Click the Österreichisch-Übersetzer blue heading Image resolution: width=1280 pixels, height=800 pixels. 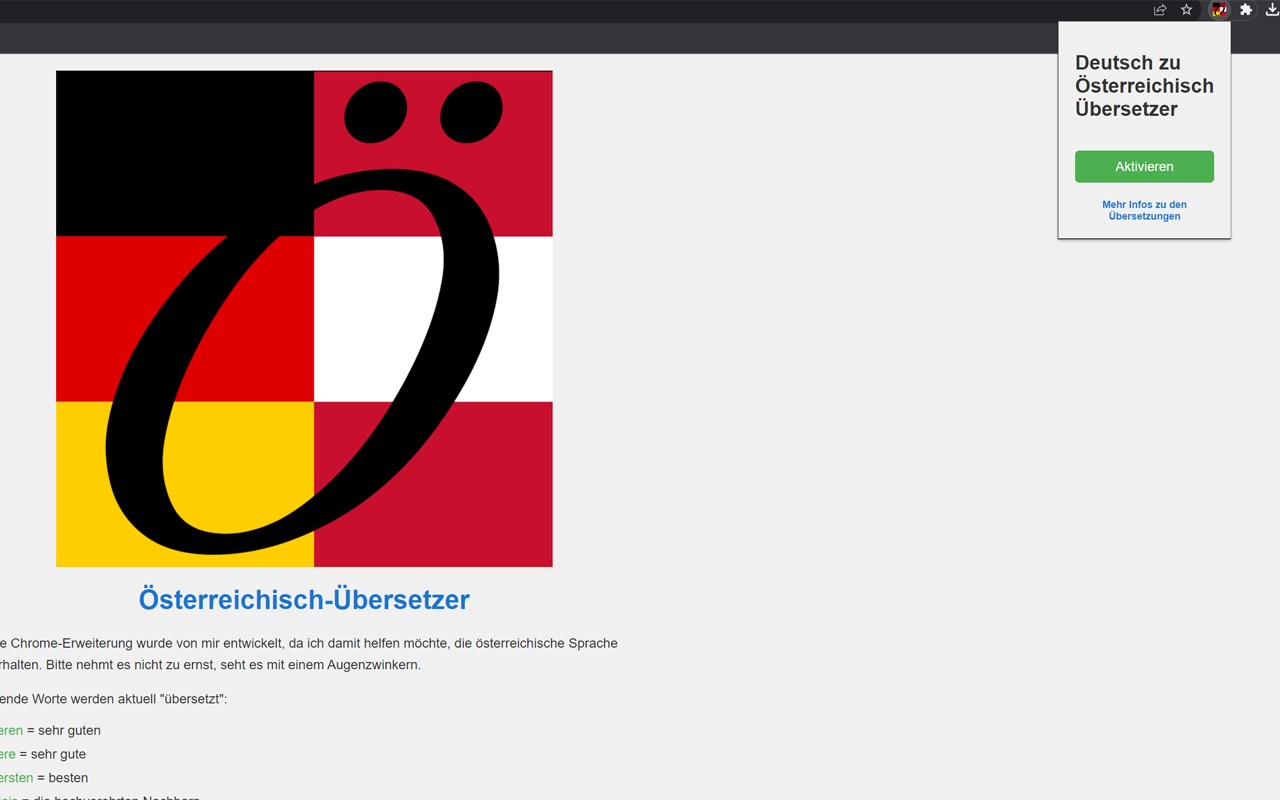304,600
